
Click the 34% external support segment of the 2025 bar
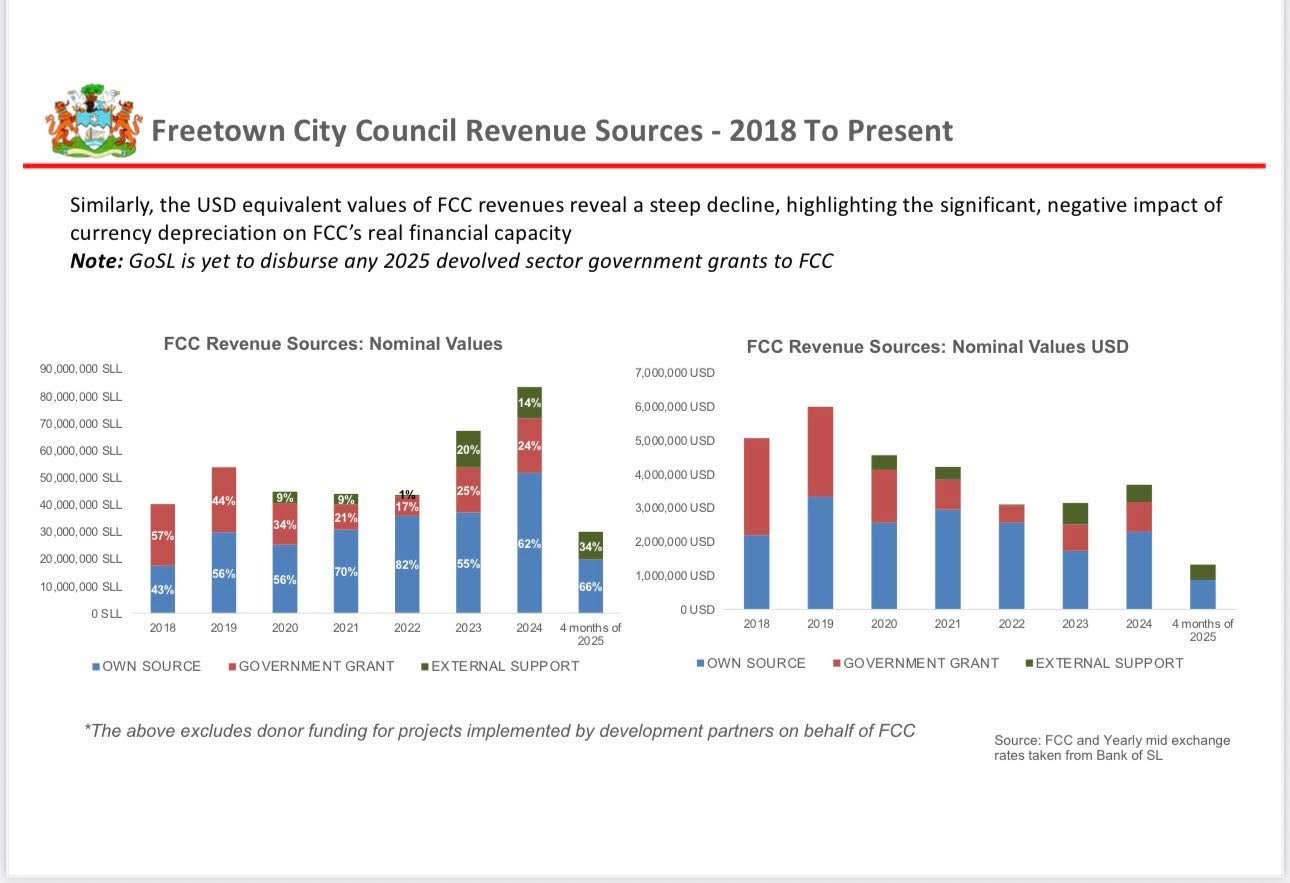590,546
